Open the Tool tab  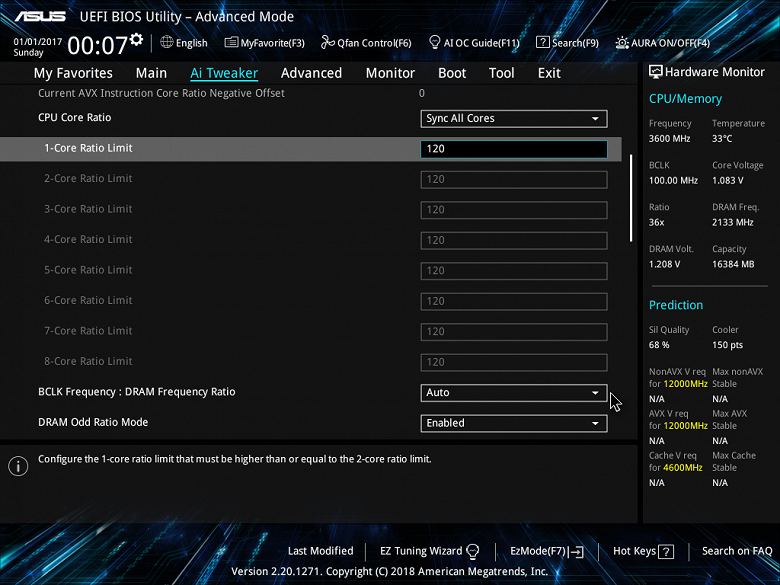tap(501, 73)
